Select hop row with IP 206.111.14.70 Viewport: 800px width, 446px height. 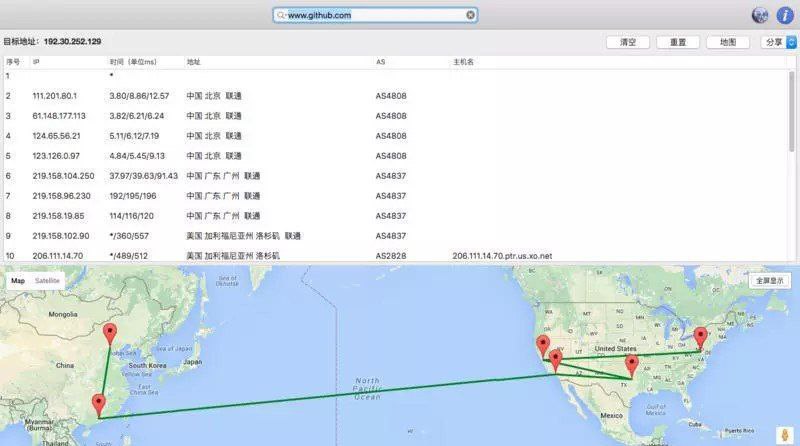[300, 256]
